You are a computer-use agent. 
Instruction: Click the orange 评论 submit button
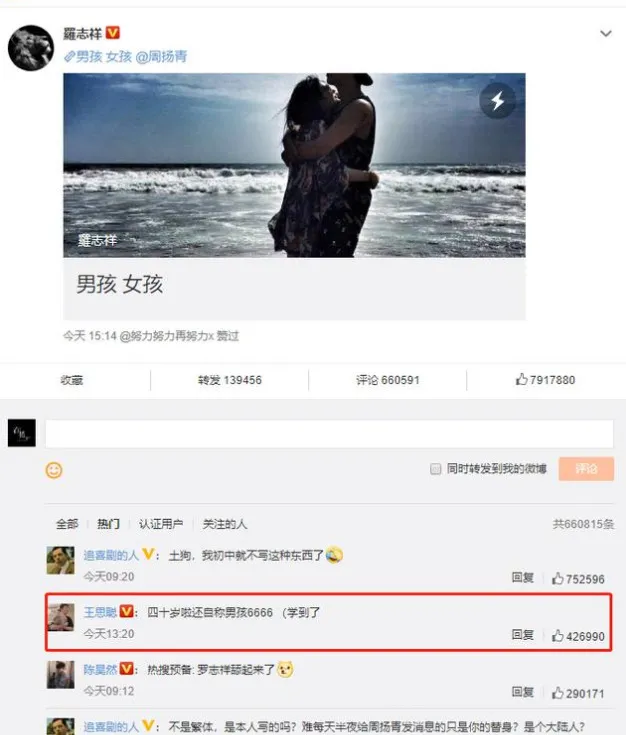(586, 469)
